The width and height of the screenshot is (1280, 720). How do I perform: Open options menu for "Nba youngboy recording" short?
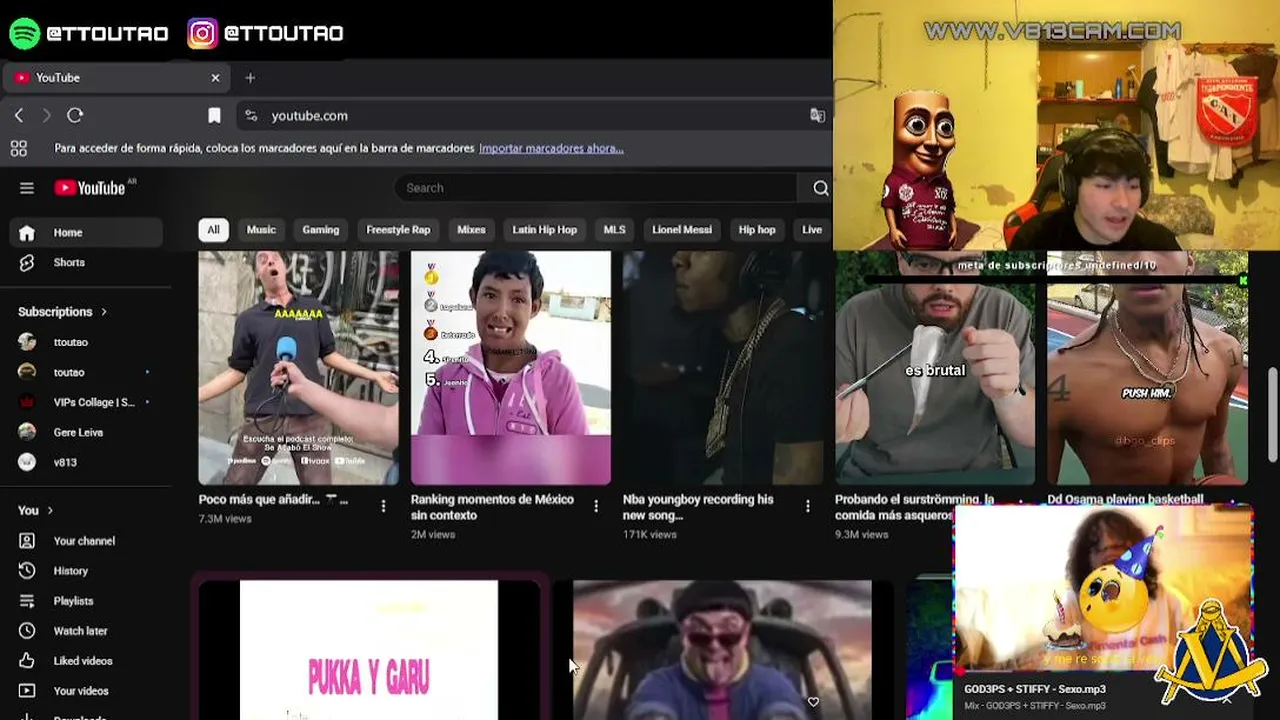click(x=808, y=507)
